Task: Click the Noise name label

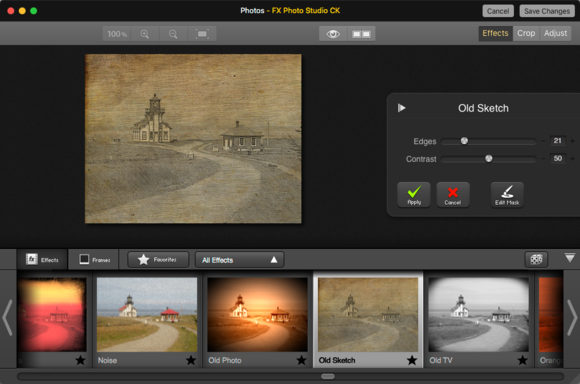Action: [x=107, y=360]
